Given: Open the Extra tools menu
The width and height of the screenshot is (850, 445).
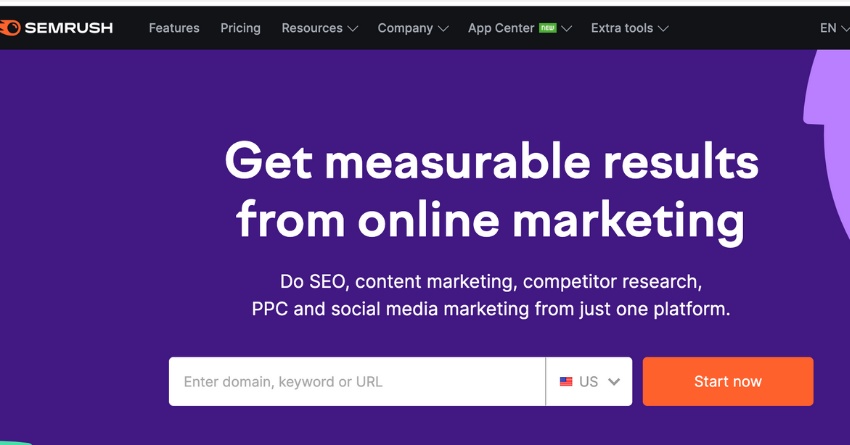Looking at the screenshot, I should 622,28.
